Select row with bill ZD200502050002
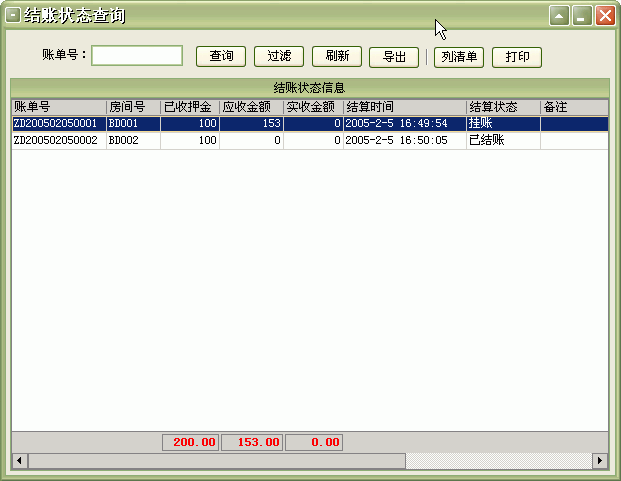The width and height of the screenshot is (621, 481). 55,141
